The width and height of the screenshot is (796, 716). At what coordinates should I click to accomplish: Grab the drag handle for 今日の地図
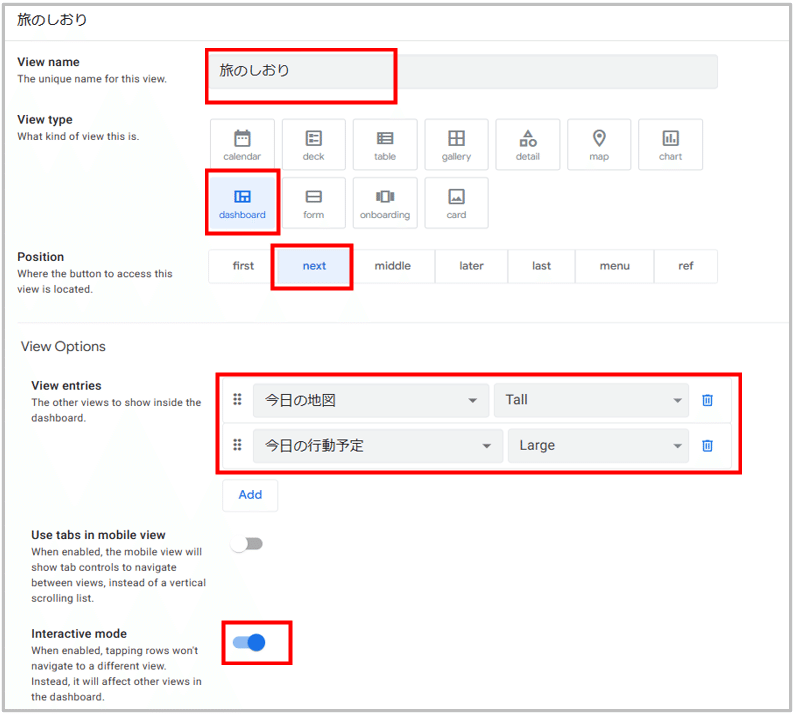click(237, 400)
